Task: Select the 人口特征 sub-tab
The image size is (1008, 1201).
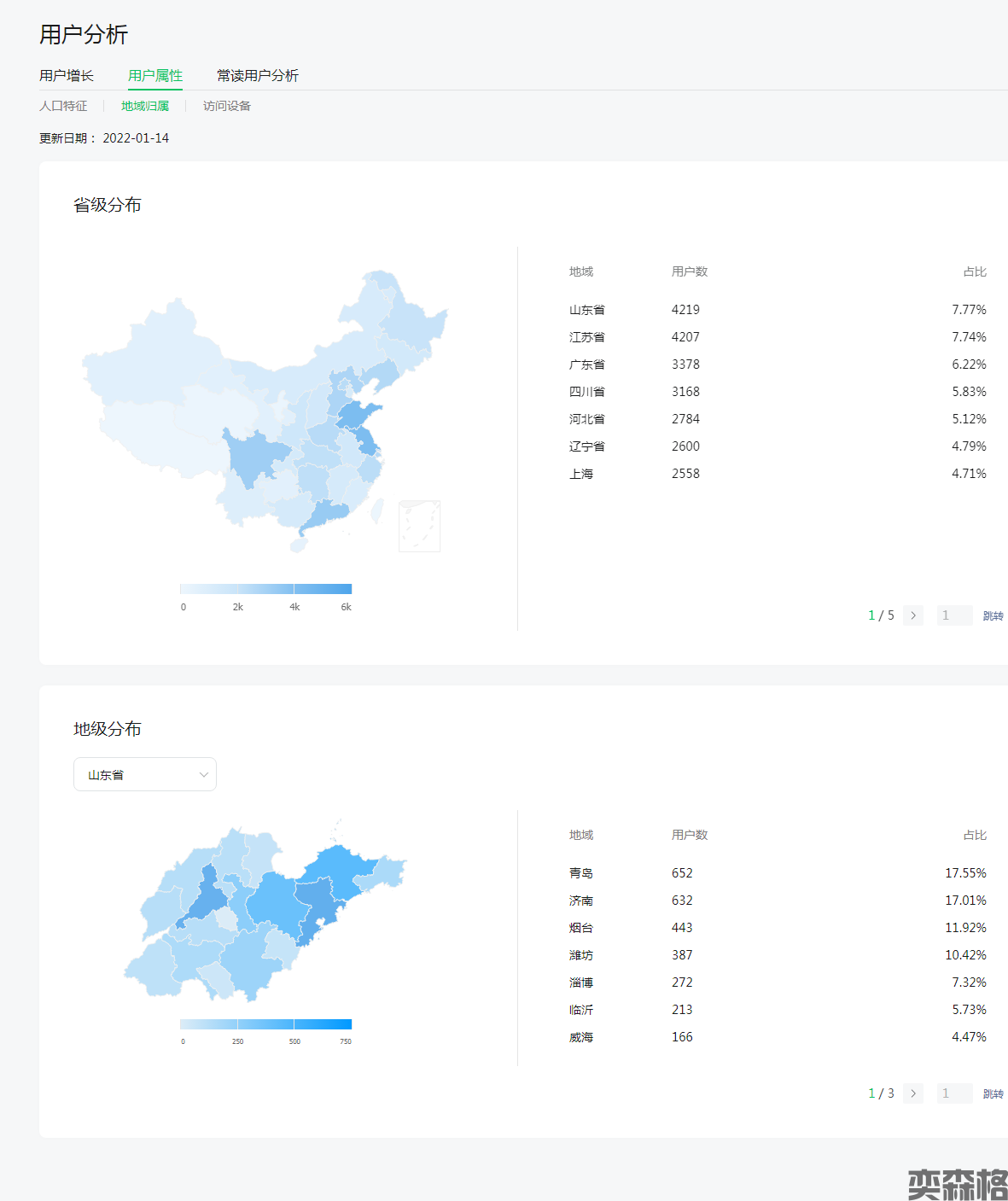Action: coord(63,106)
